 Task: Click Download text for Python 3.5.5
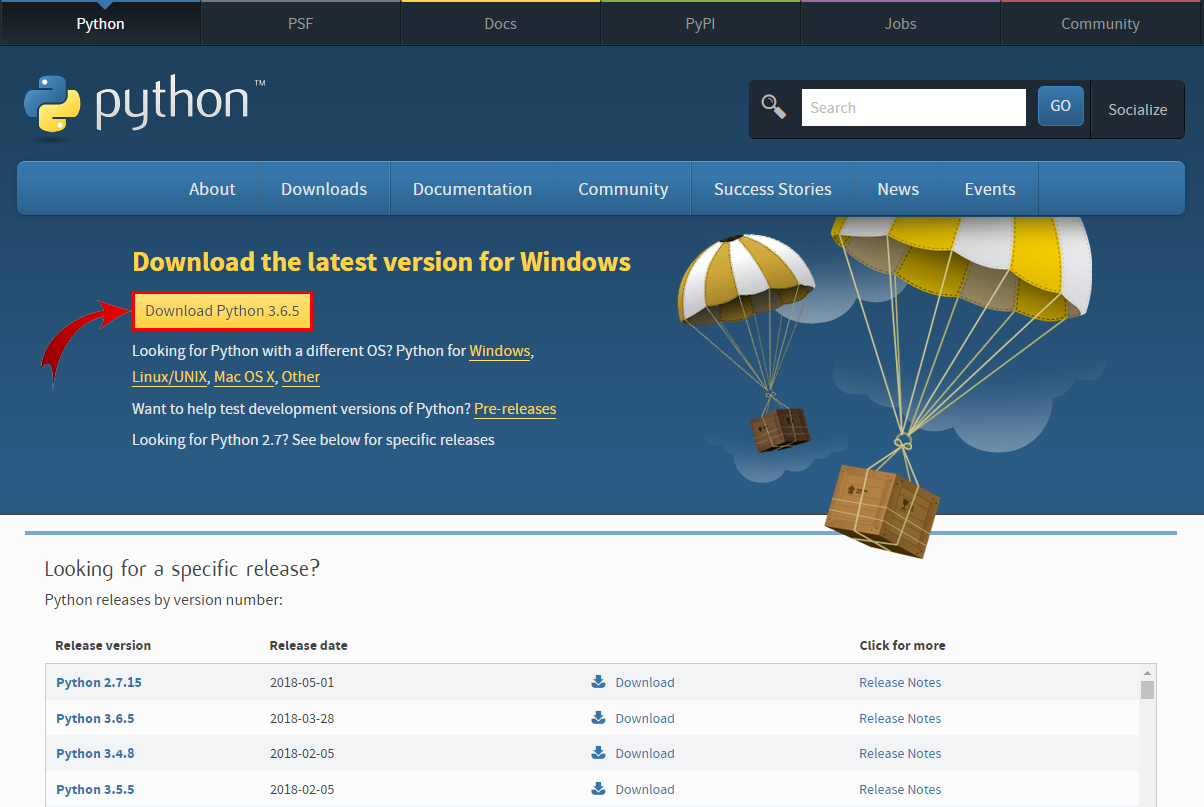[x=645, y=789]
